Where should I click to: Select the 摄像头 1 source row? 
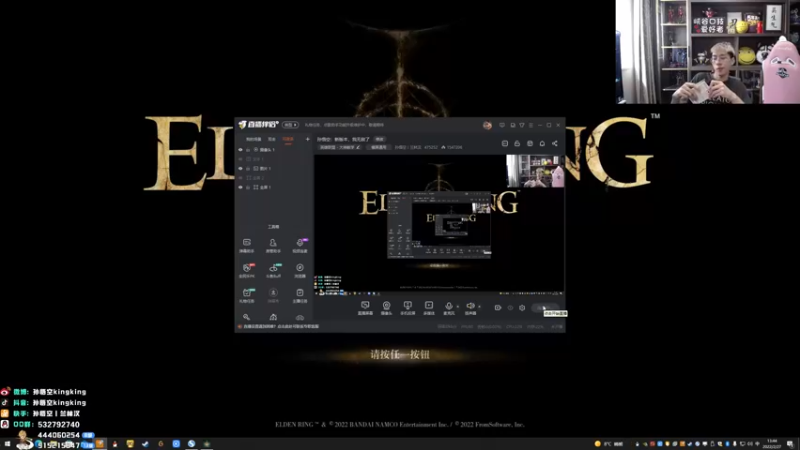click(274, 150)
